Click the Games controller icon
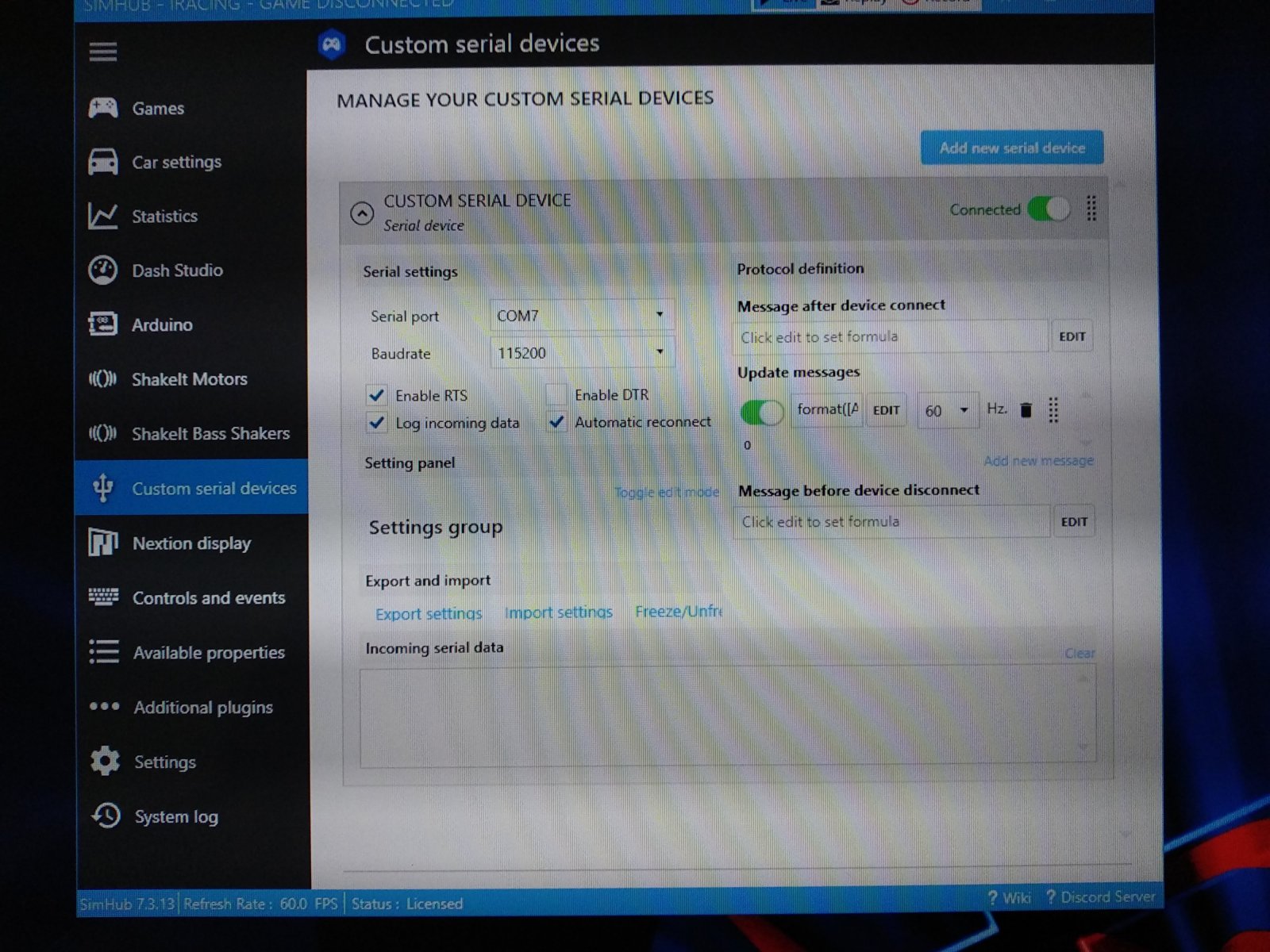This screenshot has width=1270, height=952. tap(103, 107)
